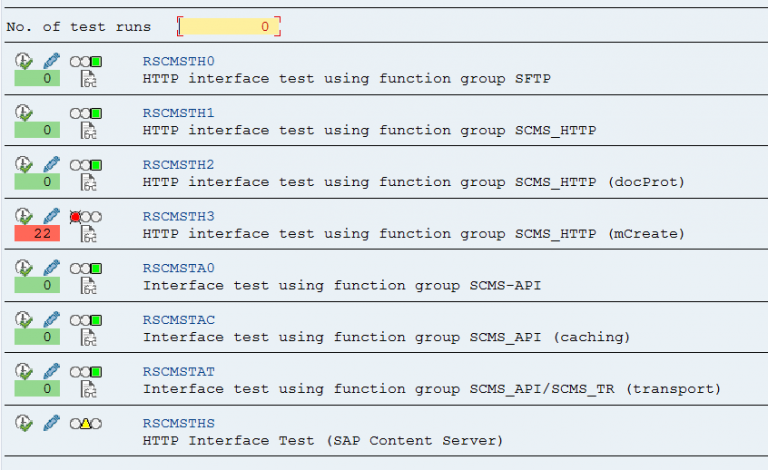Open the RSCMSTHS program link
Image resolution: width=768 pixels, height=470 pixels.
[x=178, y=423]
